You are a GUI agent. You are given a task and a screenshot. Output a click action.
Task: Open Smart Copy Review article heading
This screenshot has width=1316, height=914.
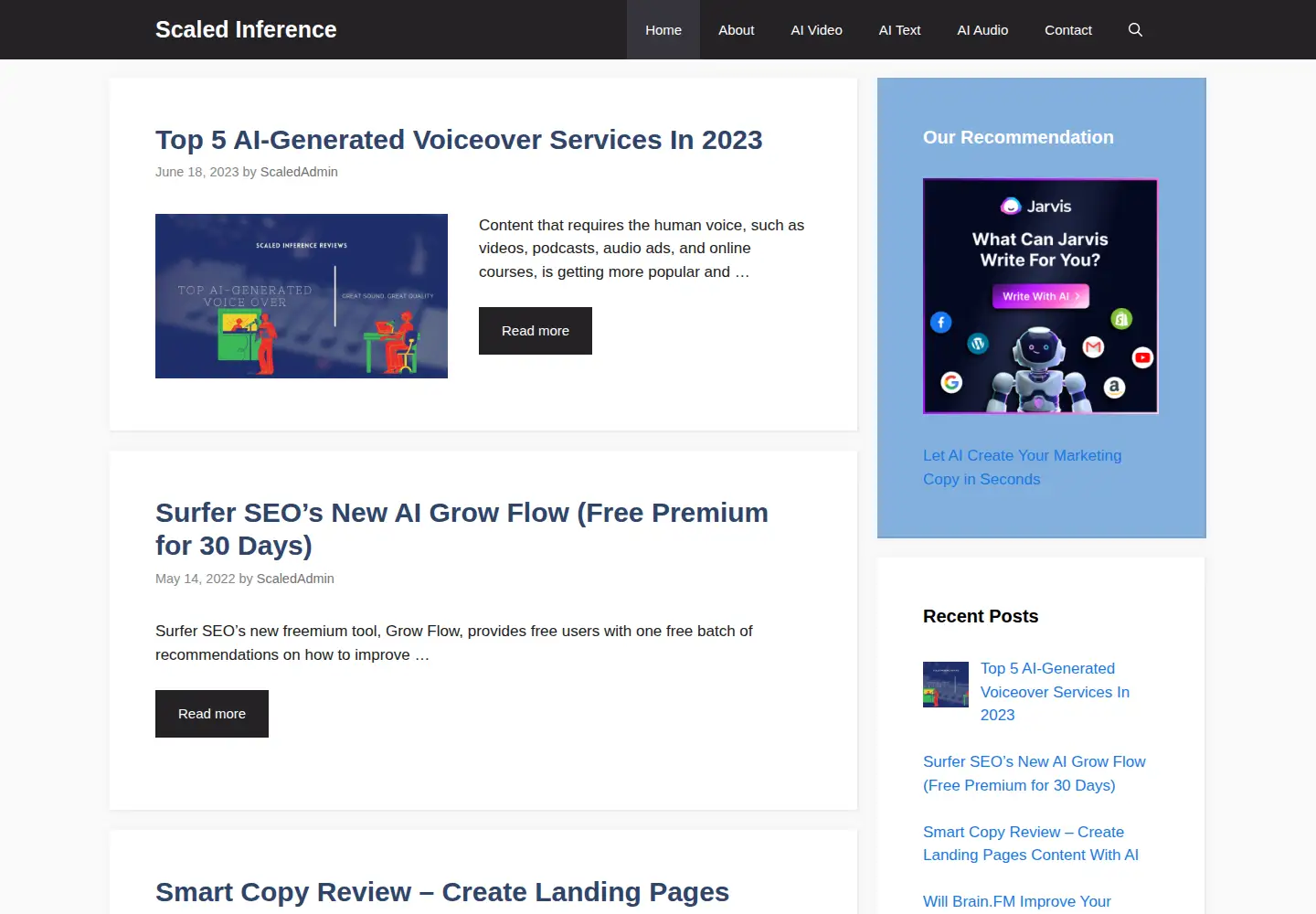coord(442,892)
